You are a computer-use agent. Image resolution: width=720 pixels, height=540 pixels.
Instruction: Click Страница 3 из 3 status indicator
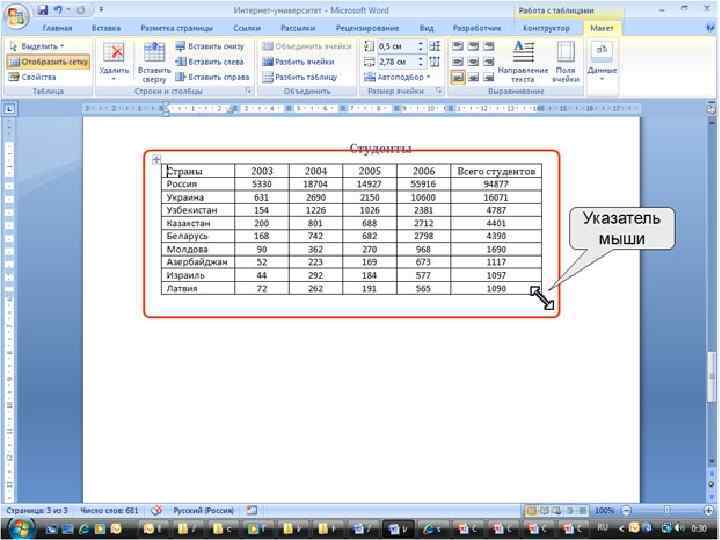click(x=37, y=510)
